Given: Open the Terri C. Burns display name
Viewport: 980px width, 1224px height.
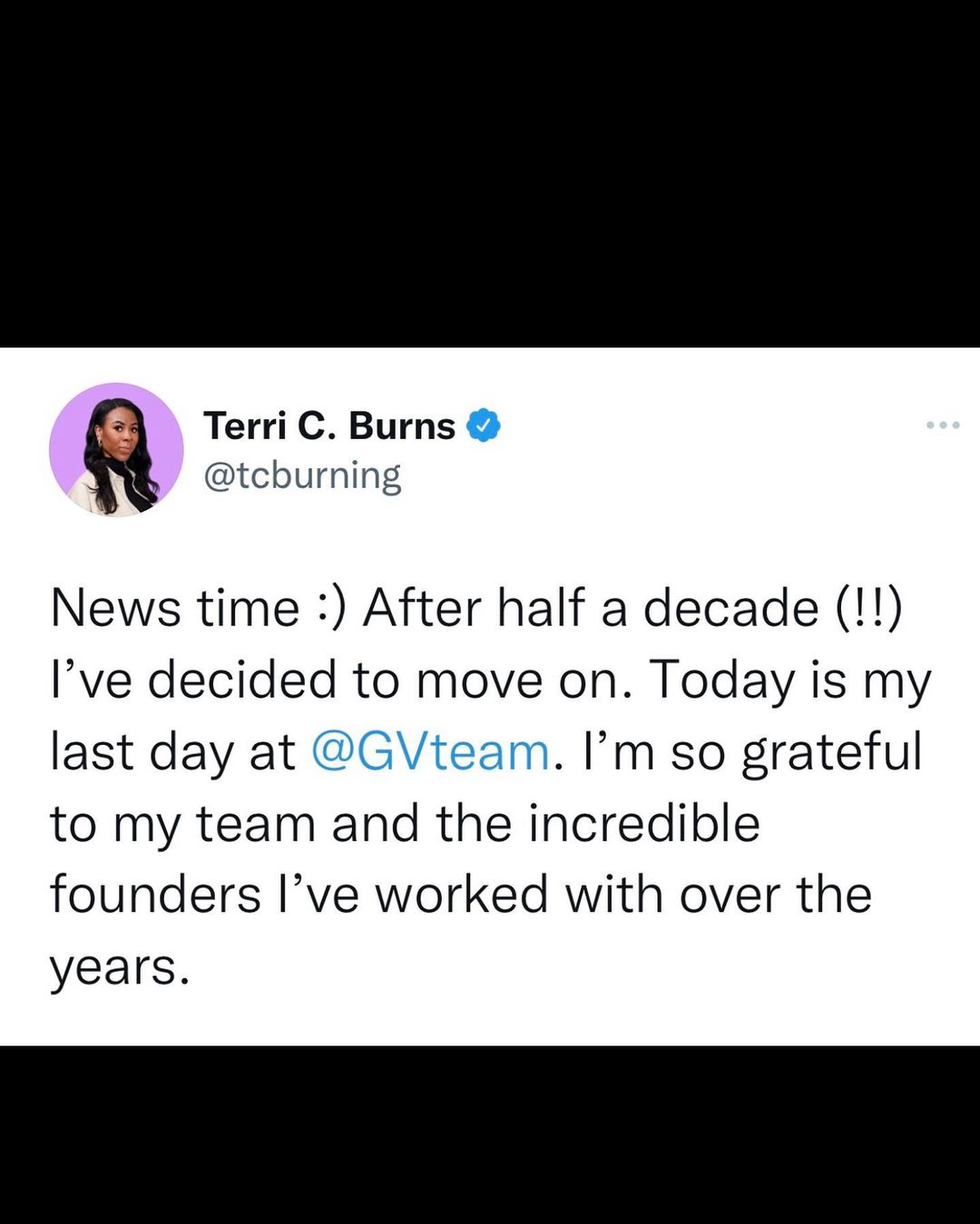Looking at the screenshot, I should [x=329, y=426].
